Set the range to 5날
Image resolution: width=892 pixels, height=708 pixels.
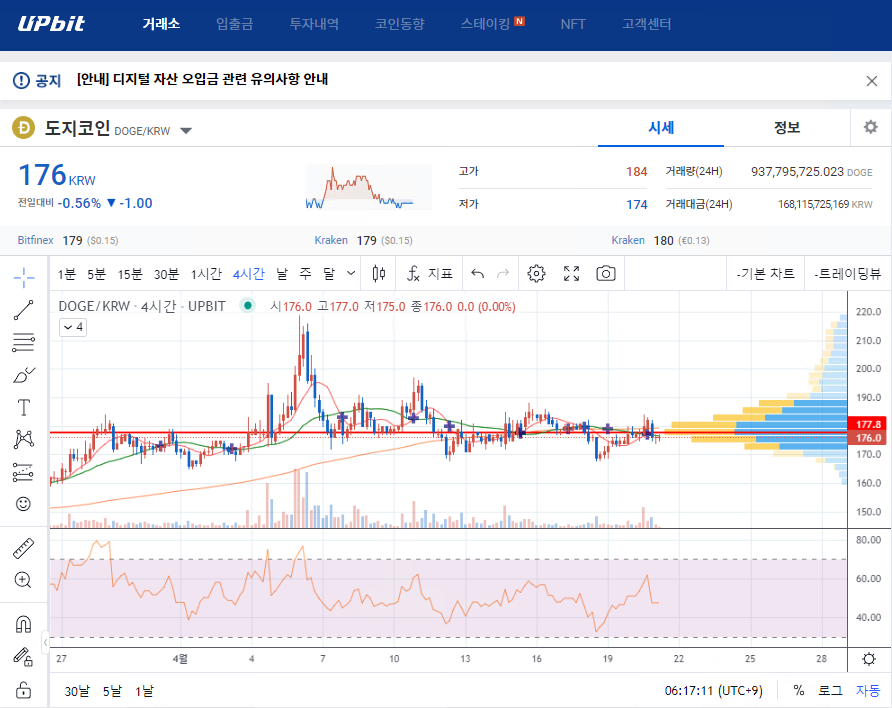(x=112, y=691)
